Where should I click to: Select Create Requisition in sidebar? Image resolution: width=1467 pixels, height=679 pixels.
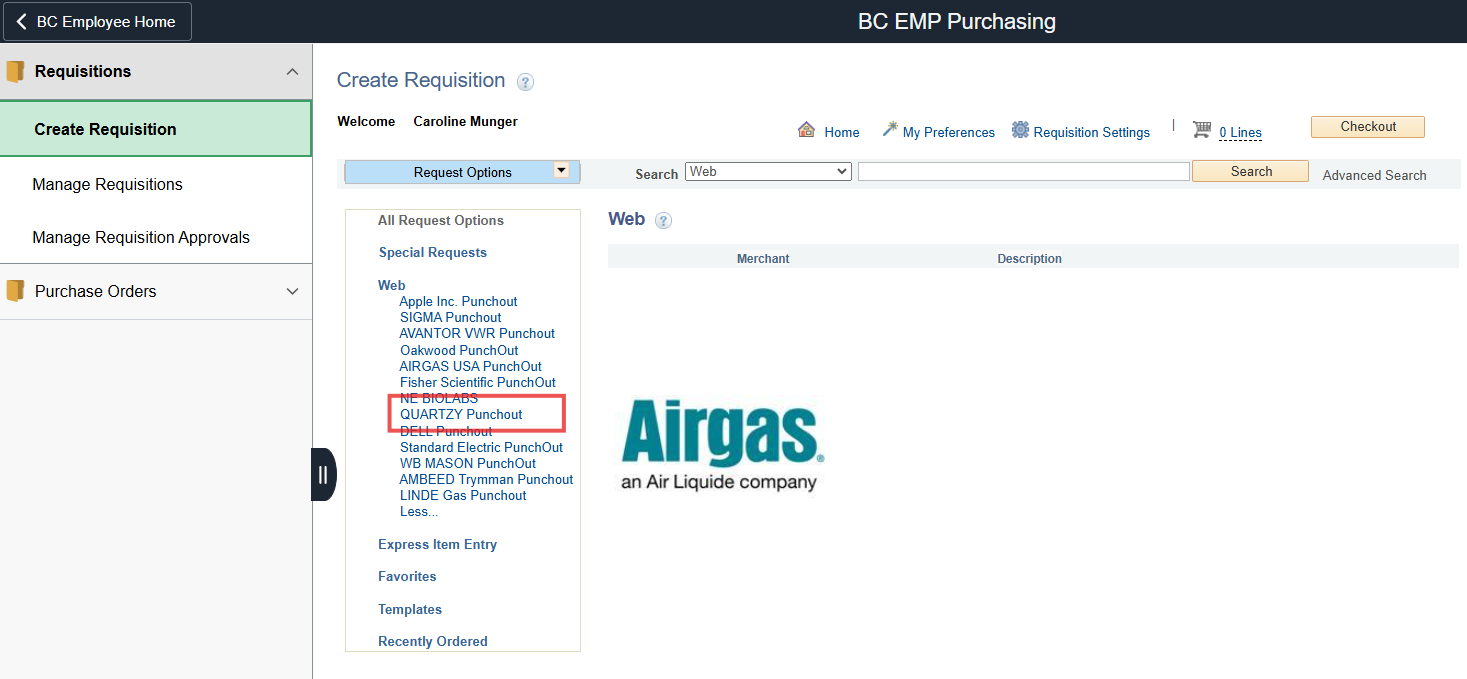[156, 129]
